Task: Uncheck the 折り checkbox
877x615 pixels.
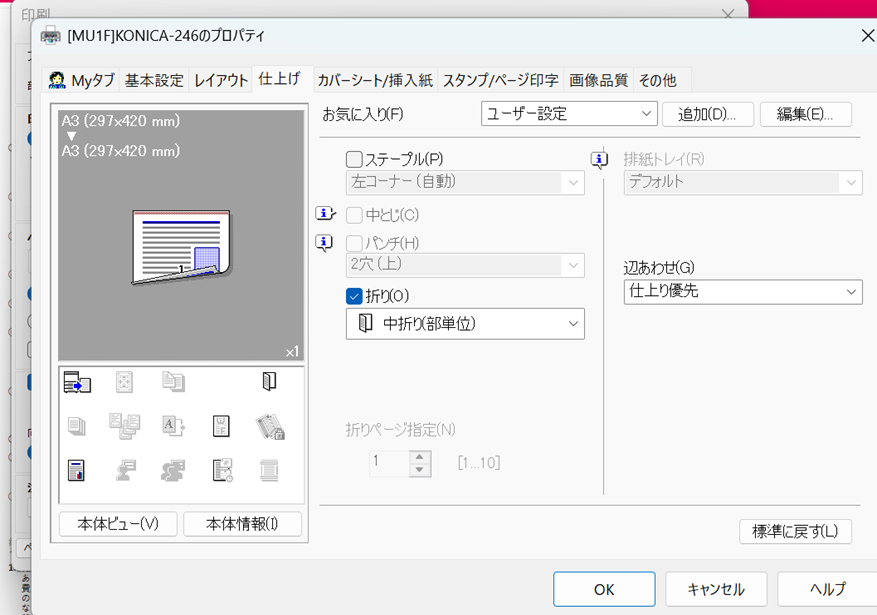Action: [354, 295]
